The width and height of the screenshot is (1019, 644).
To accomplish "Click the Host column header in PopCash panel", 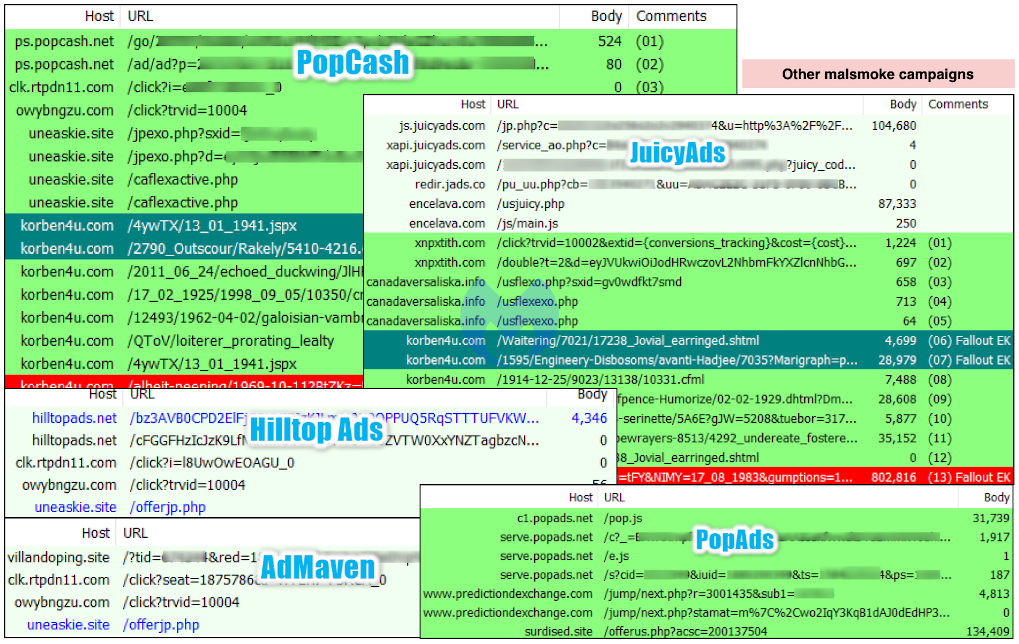I will (x=99, y=16).
